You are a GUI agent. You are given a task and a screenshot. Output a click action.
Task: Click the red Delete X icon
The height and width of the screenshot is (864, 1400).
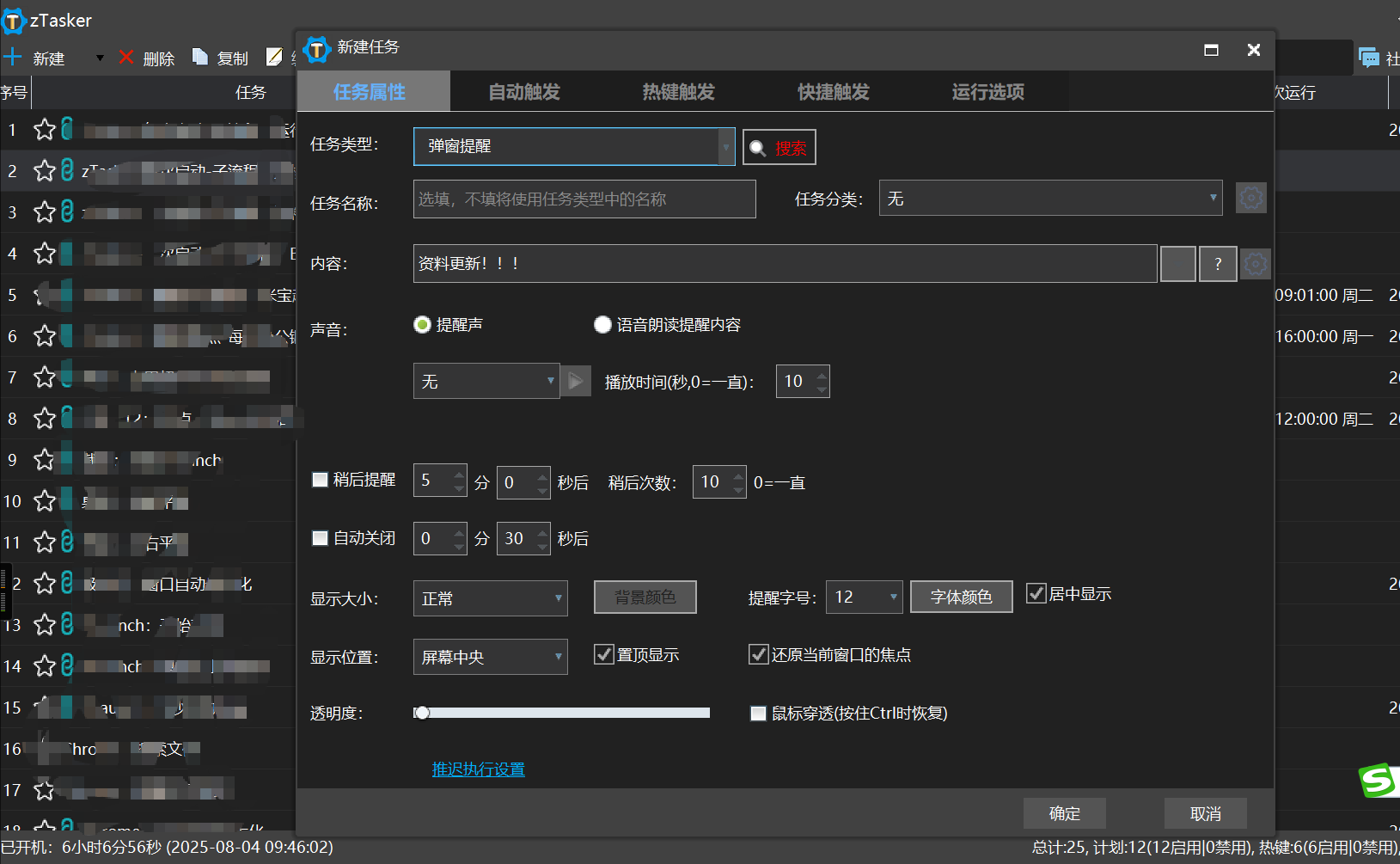[x=126, y=58]
